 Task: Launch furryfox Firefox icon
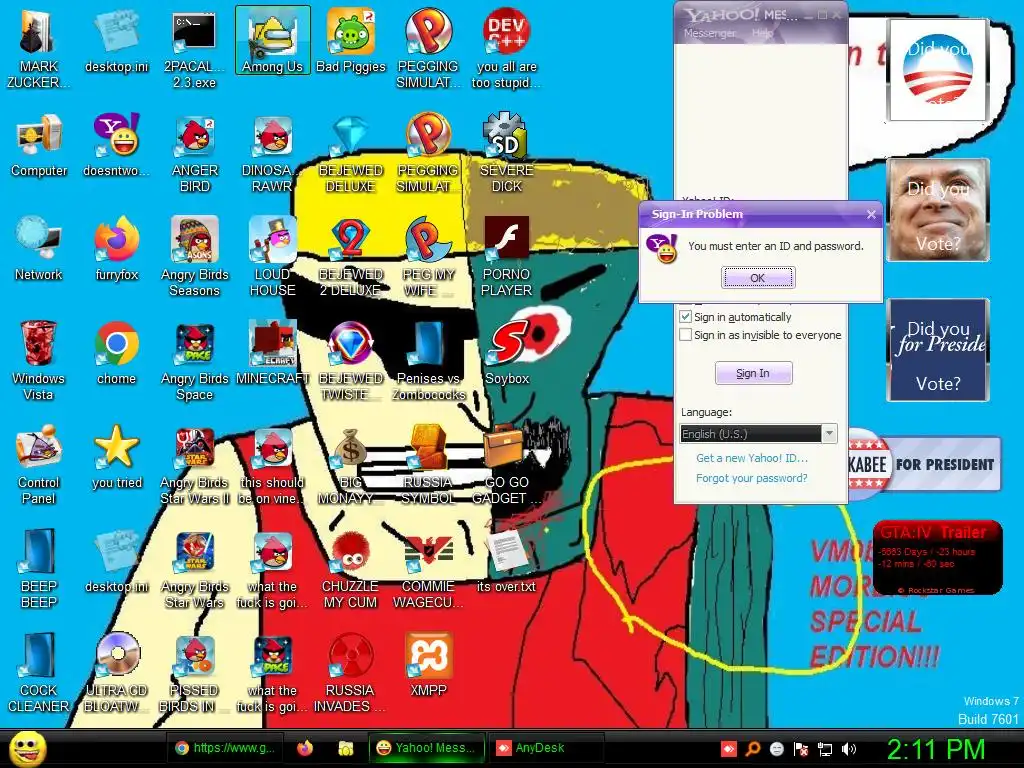[116, 249]
